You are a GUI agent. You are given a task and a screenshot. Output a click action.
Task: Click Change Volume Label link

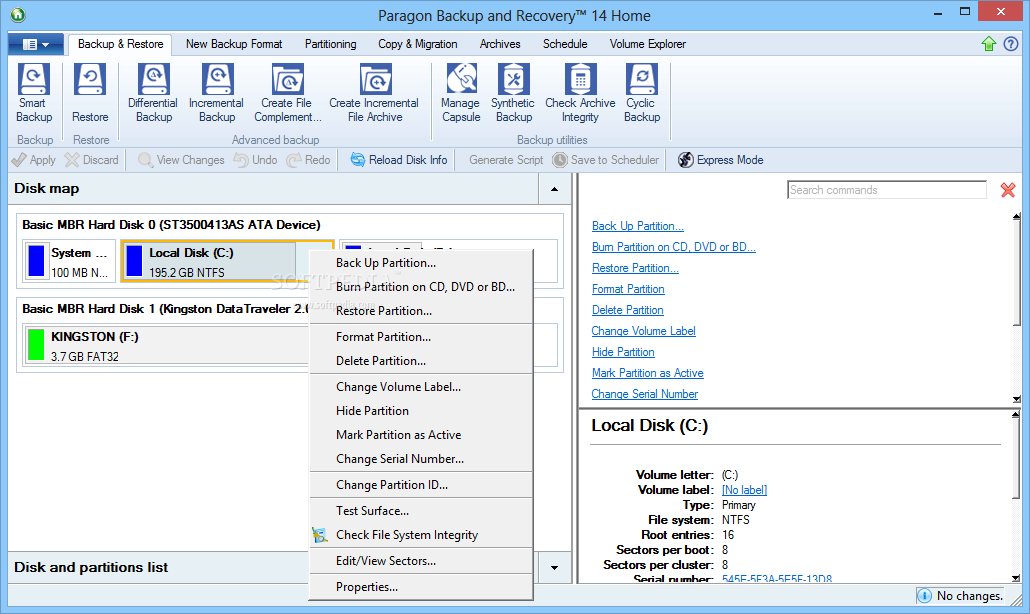643,331
